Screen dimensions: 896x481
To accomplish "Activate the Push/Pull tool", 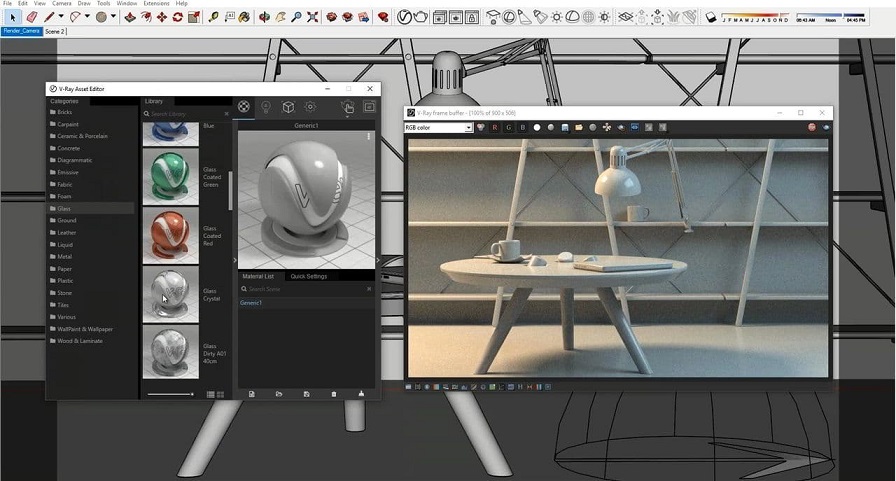I will [x=130, y=17].
